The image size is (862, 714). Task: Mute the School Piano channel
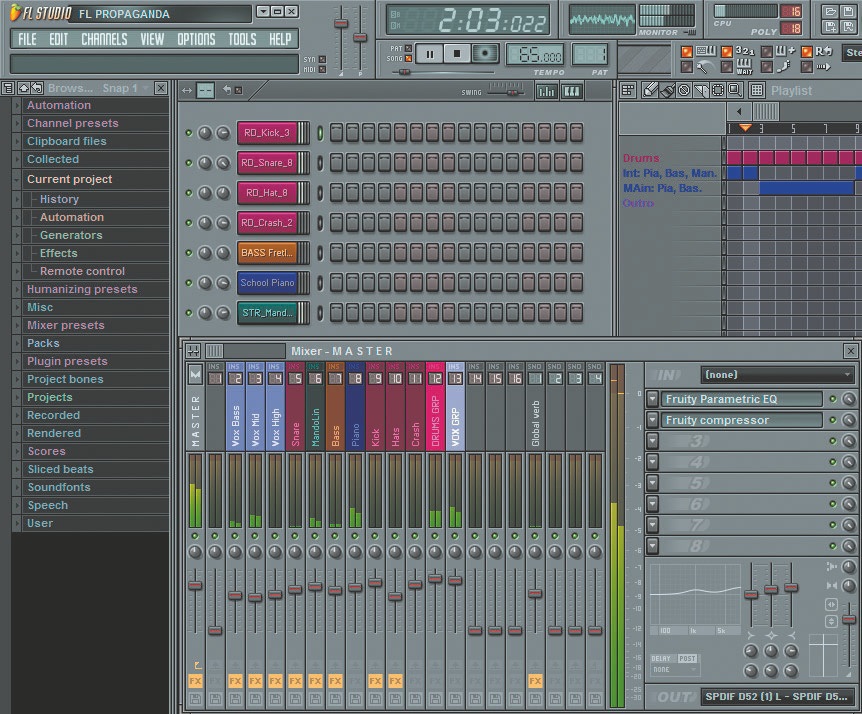coord(189,283)
